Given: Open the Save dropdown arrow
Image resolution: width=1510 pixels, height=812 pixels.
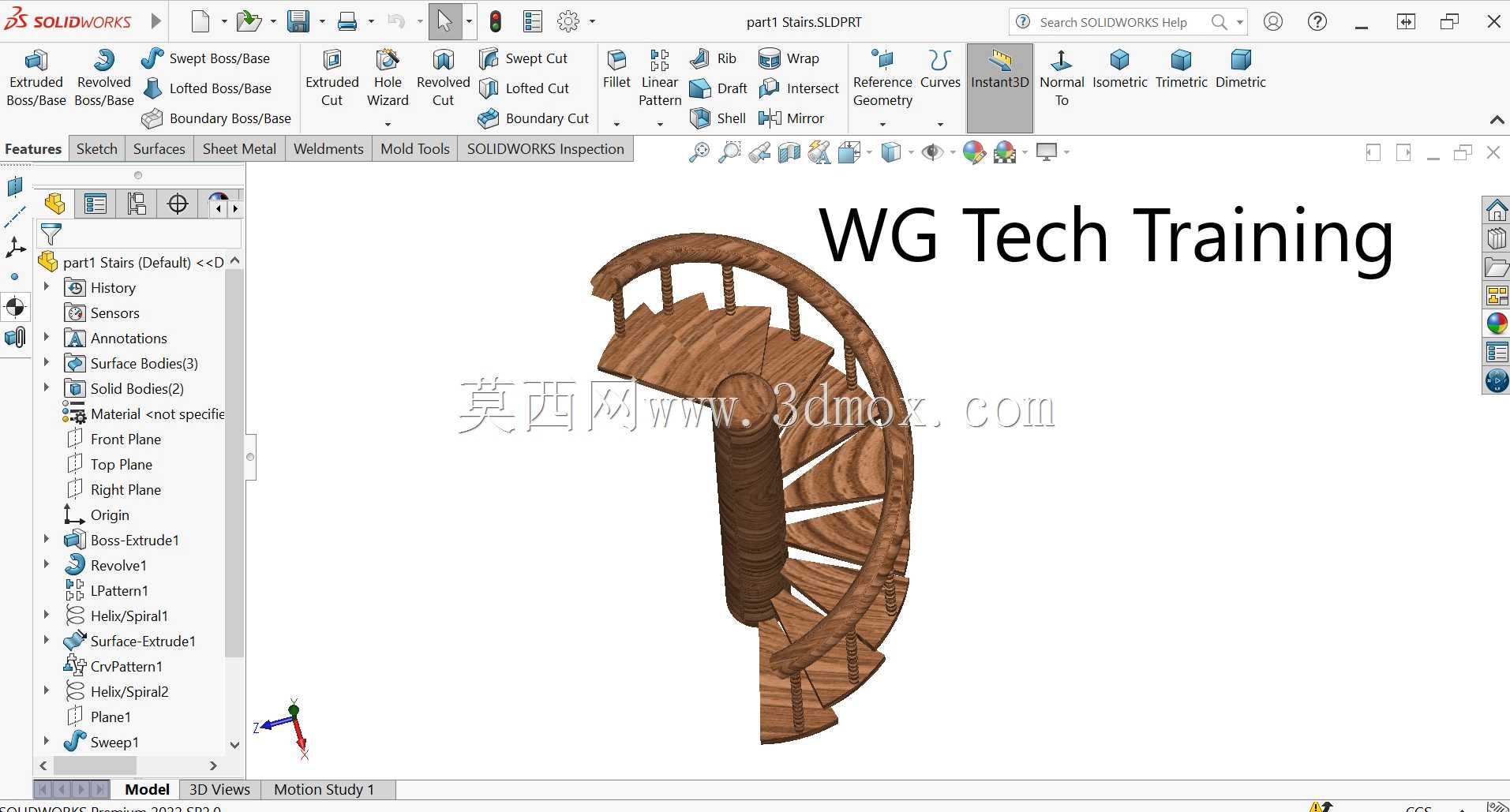Looking at the screenshot, I should [x=322, y=22].
